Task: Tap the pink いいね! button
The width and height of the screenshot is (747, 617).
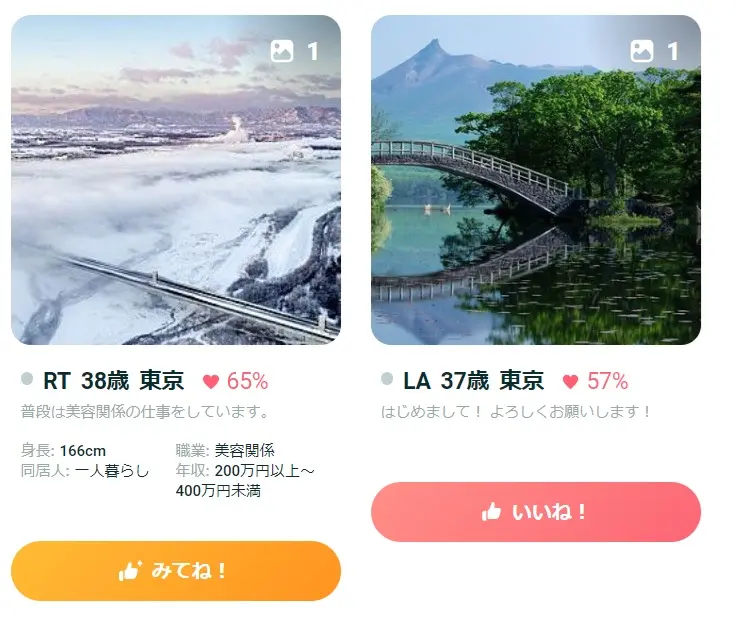Action: click(536, 512)
